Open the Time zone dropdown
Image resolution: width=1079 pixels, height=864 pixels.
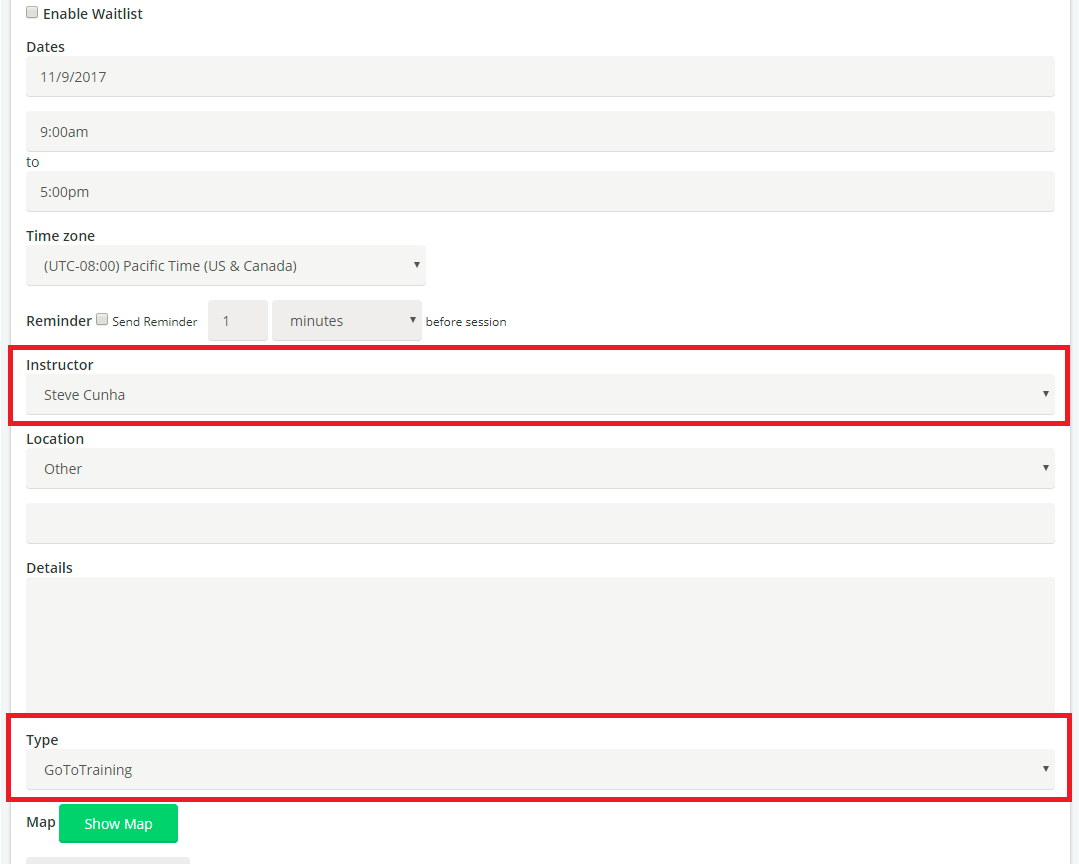226,266
